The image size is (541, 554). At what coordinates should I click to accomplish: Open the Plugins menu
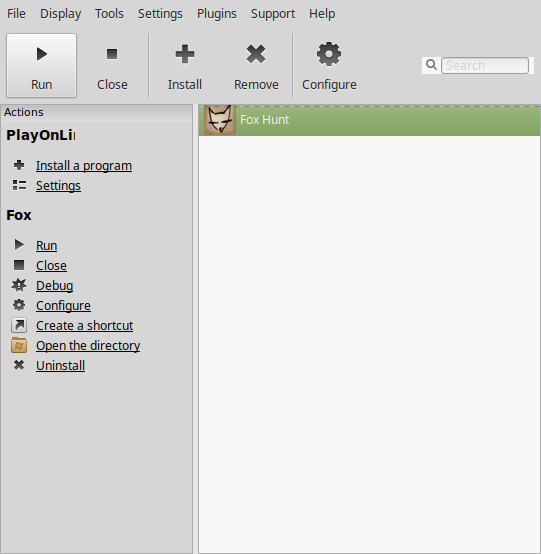click(x=217, y=13)
